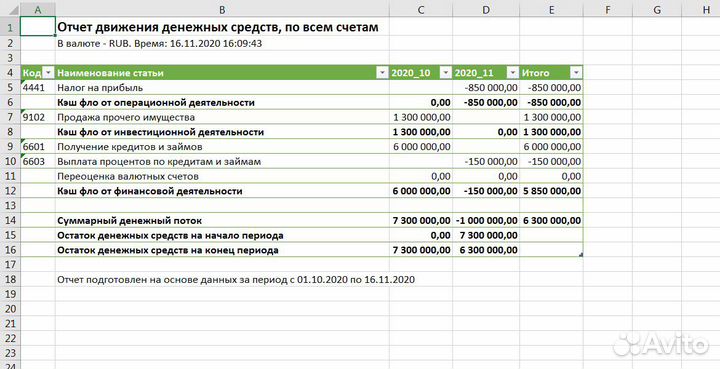Screen dimensions: 720x369
Task: Select 2020_11 value 7 300 000,00 in начало периода row
Action: [x=486, y=235]
